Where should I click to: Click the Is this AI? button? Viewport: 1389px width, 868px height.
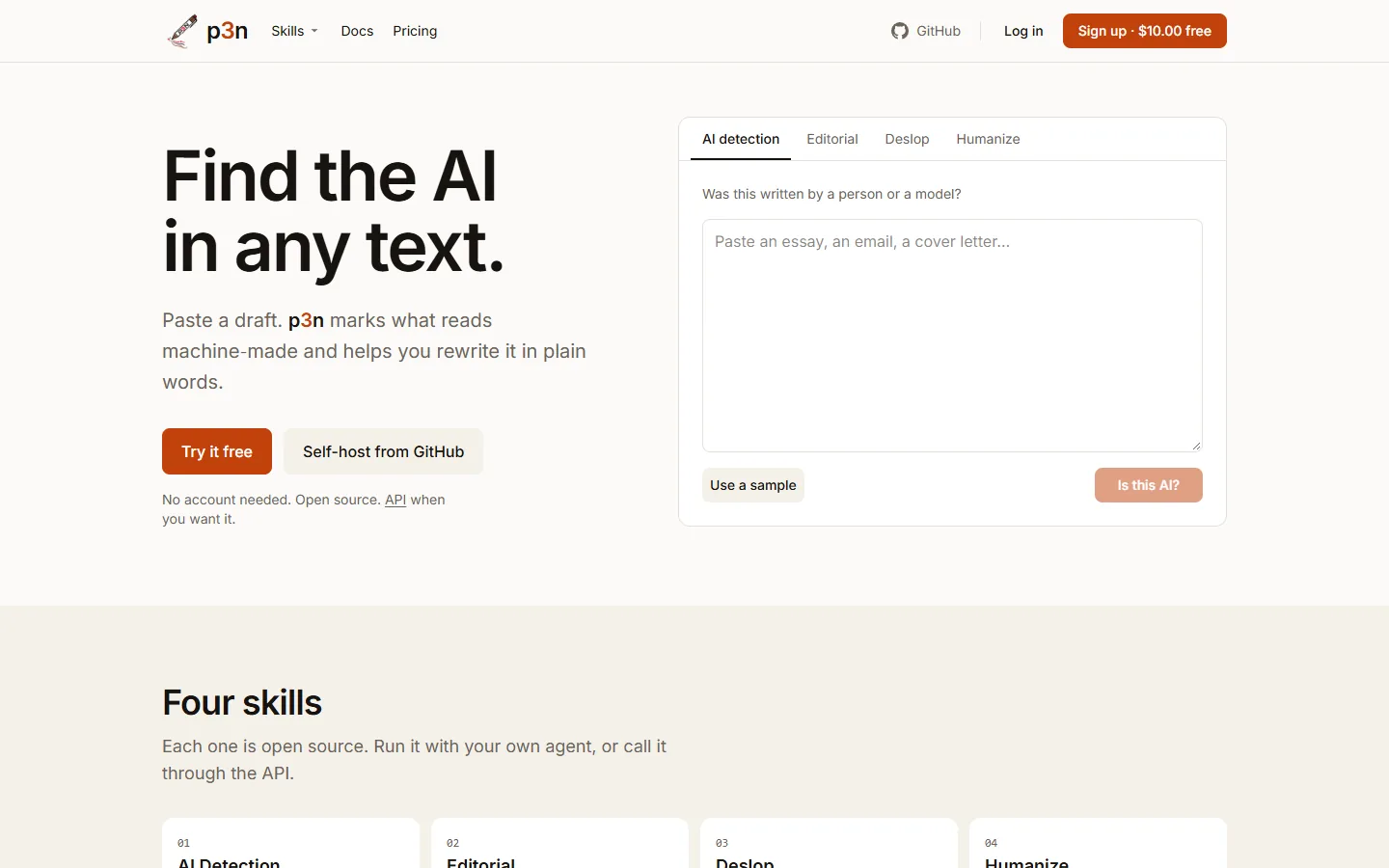point(1149,485)
